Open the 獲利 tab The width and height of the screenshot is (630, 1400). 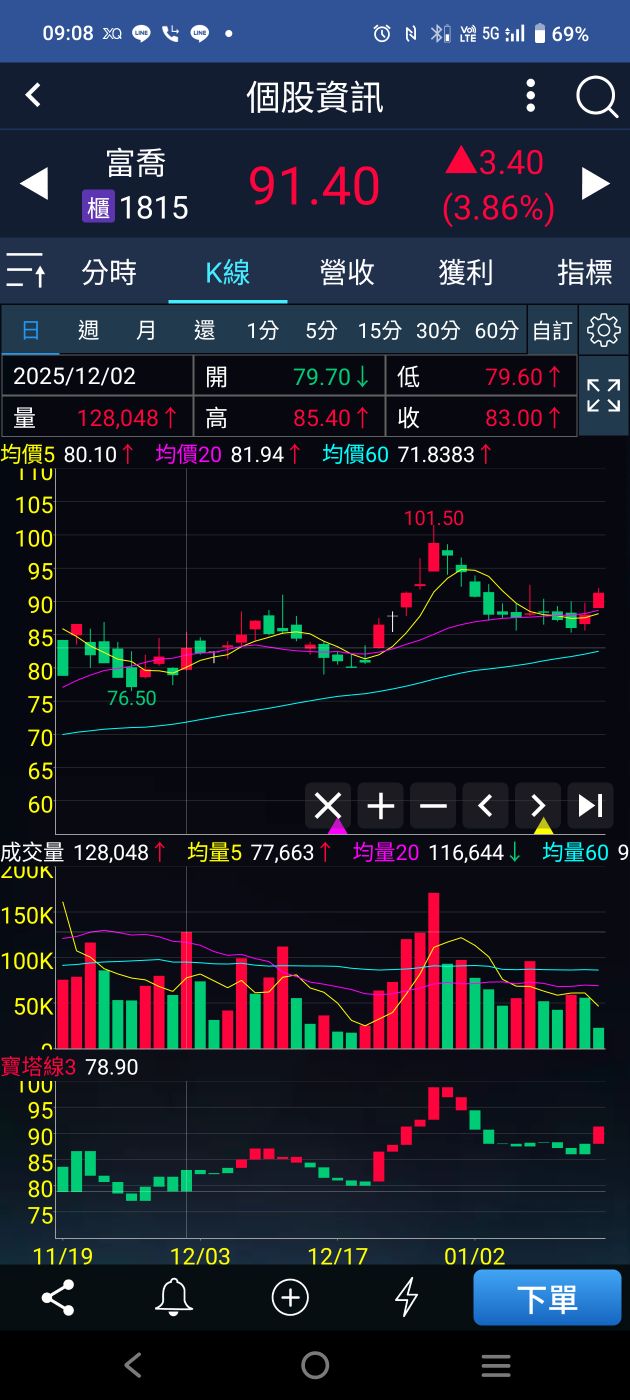pyautogui.click(x=466, y=272)
